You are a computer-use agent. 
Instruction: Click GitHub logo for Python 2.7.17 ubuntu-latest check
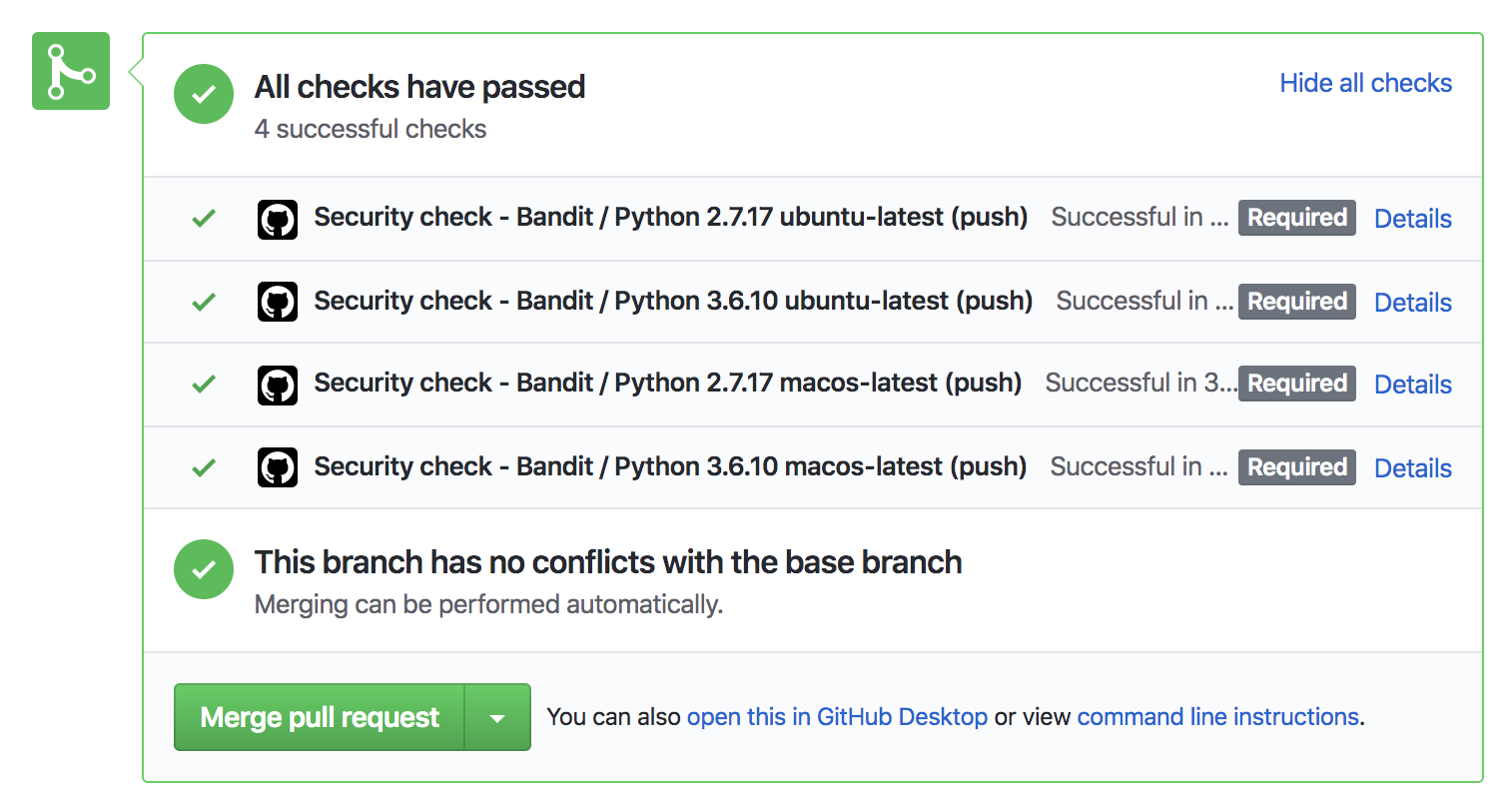tap(278, 219)
